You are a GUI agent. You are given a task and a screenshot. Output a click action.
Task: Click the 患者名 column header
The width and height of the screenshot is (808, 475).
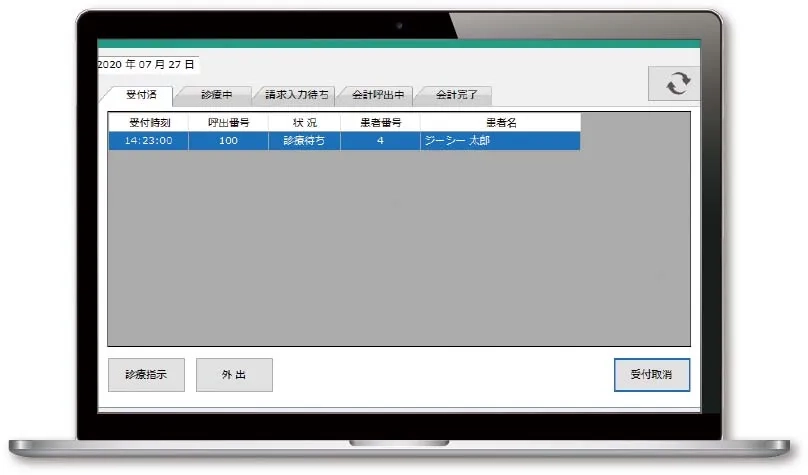500,122
